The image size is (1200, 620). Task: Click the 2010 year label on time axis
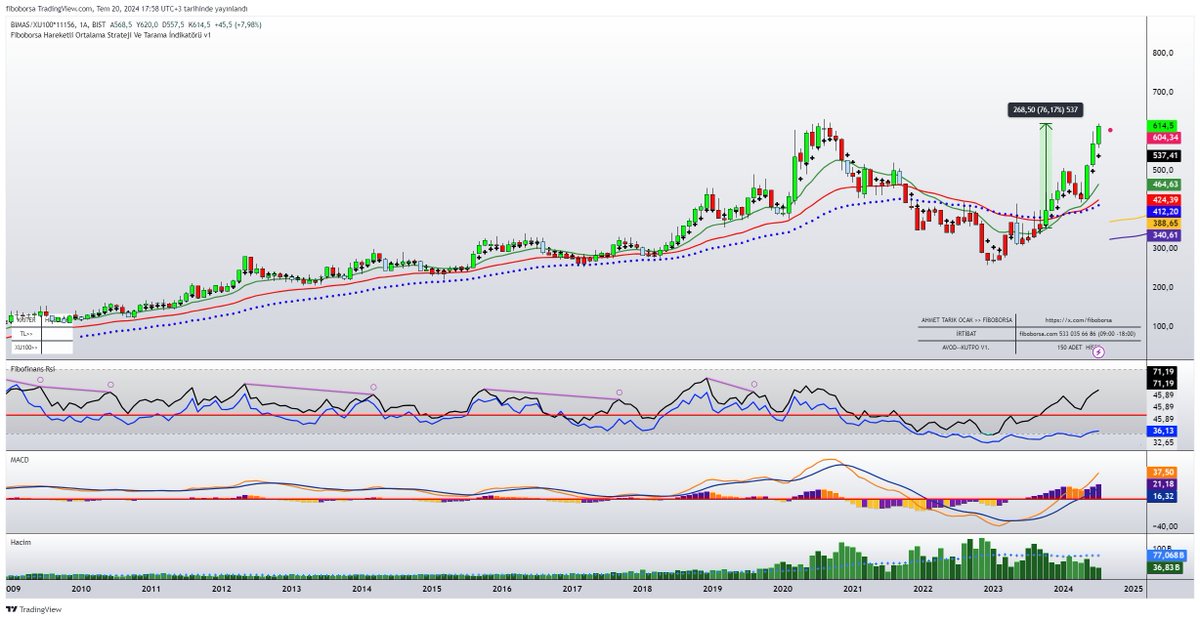(x=81, y=590)
